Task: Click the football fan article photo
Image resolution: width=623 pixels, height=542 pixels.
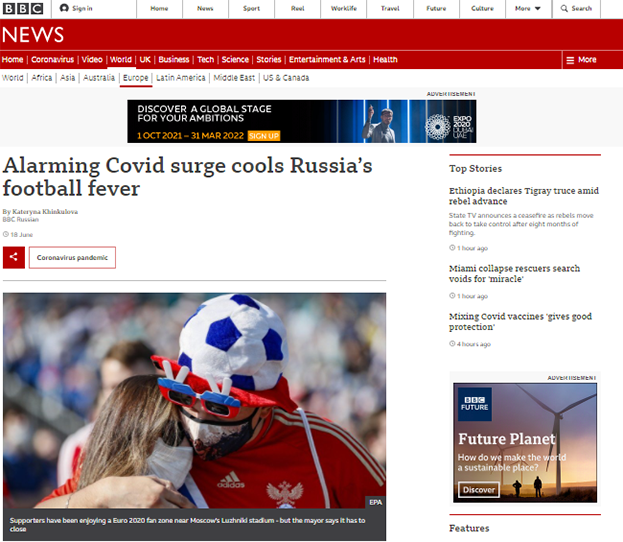Action: 194,400
